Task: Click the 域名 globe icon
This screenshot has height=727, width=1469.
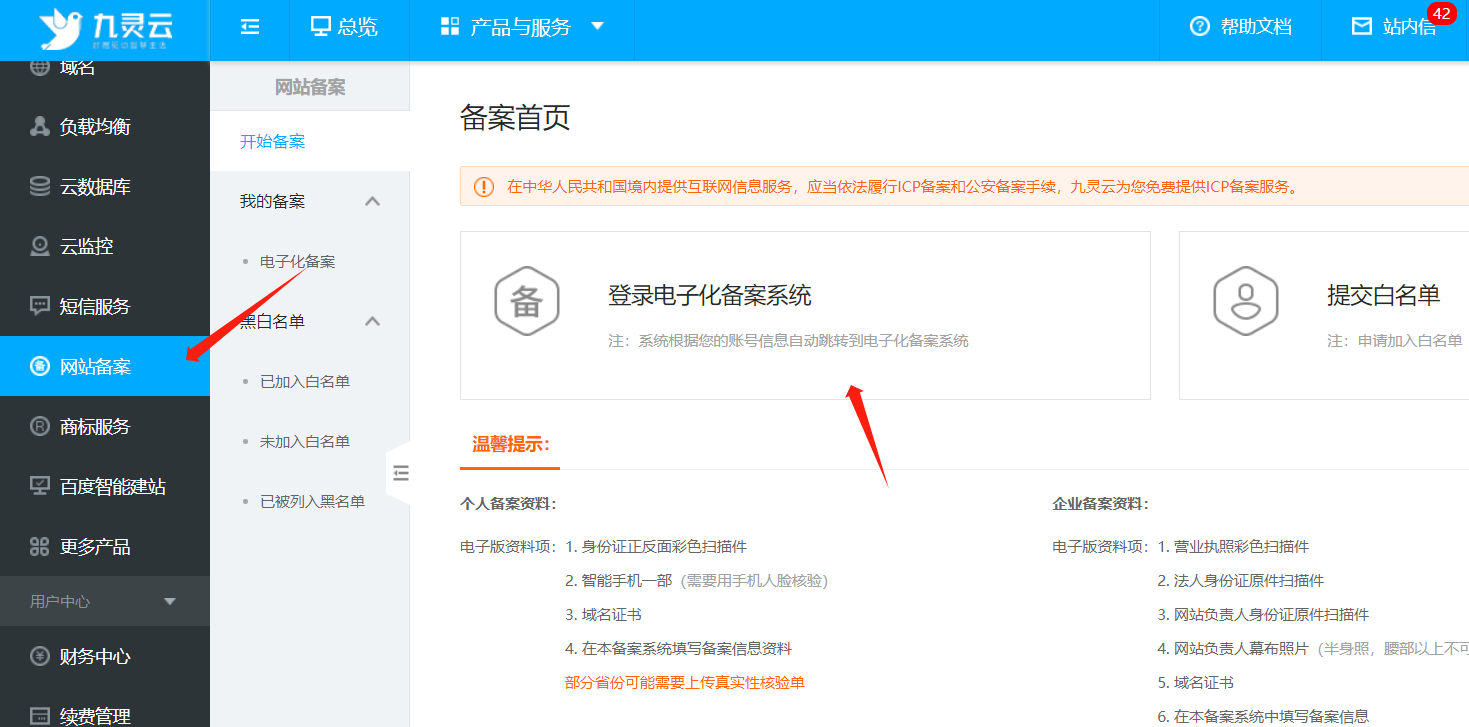Action: [x=40, y=68]
